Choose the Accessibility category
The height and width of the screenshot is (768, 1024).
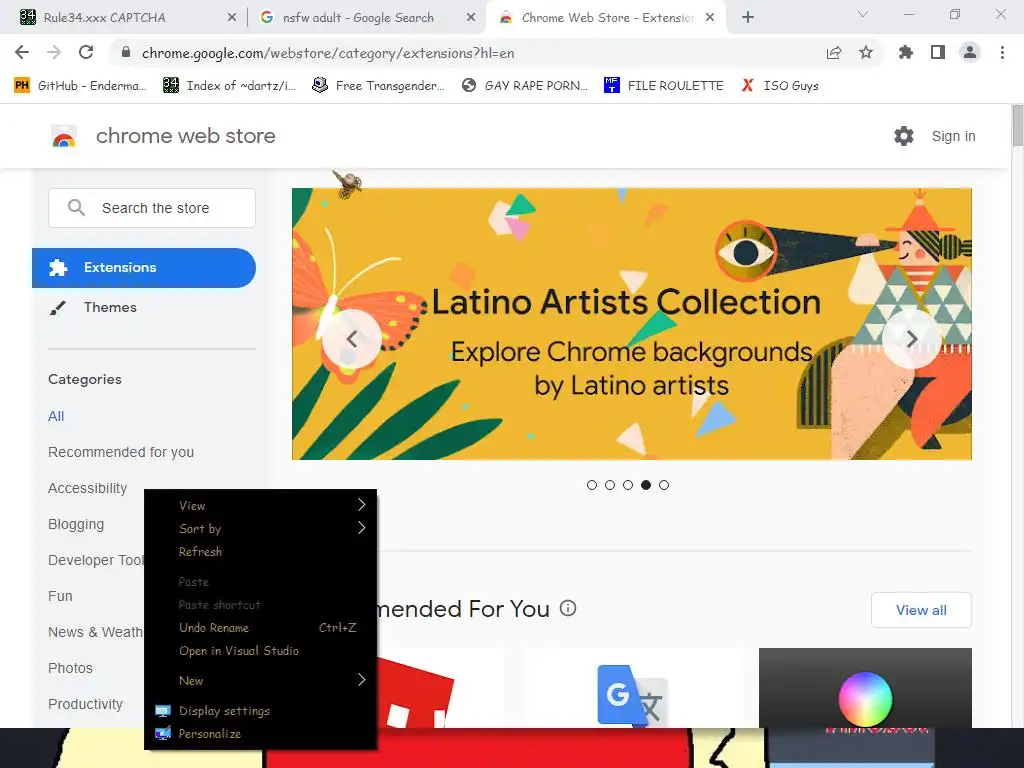point(88,488)
